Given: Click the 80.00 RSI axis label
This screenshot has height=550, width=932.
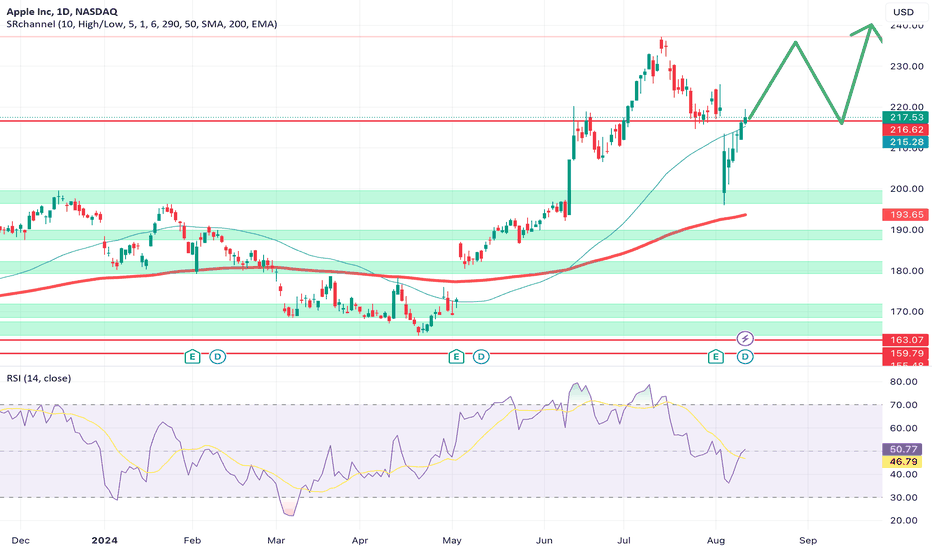Looking at the screenshot, I should pos(903,382).
